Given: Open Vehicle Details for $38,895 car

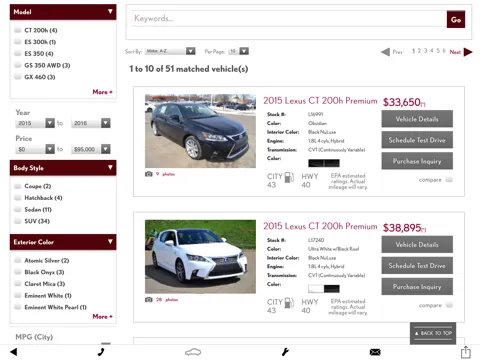Looking at the screenshot, I should [417, 245].
